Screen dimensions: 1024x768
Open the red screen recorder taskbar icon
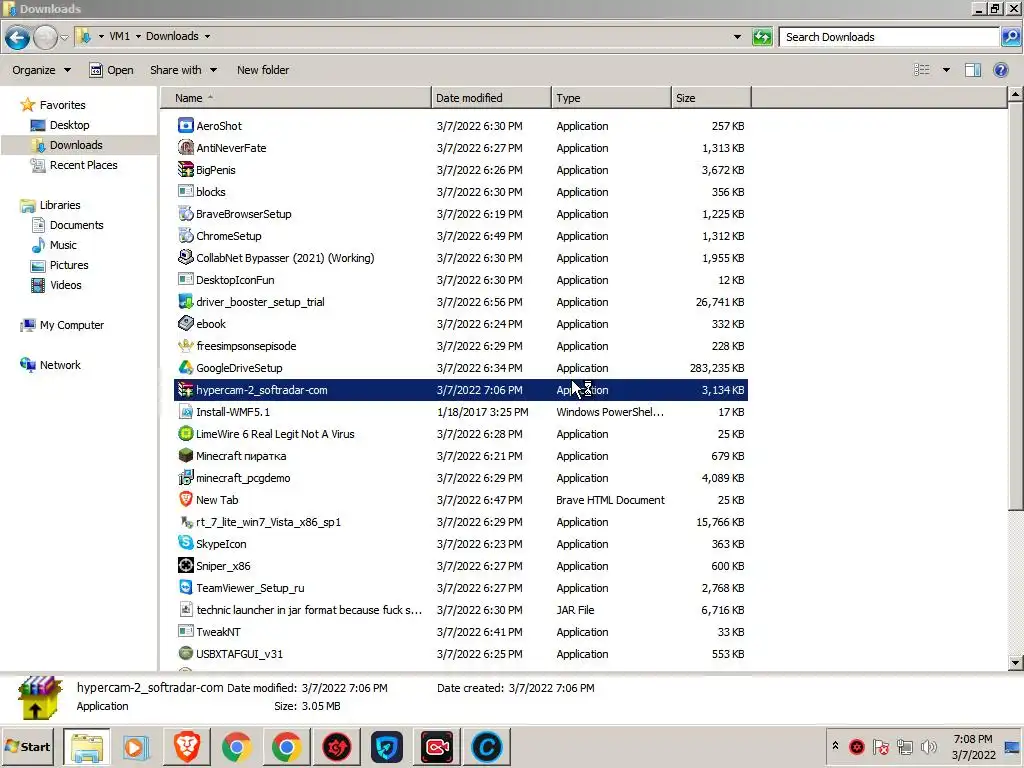(437, 746)
